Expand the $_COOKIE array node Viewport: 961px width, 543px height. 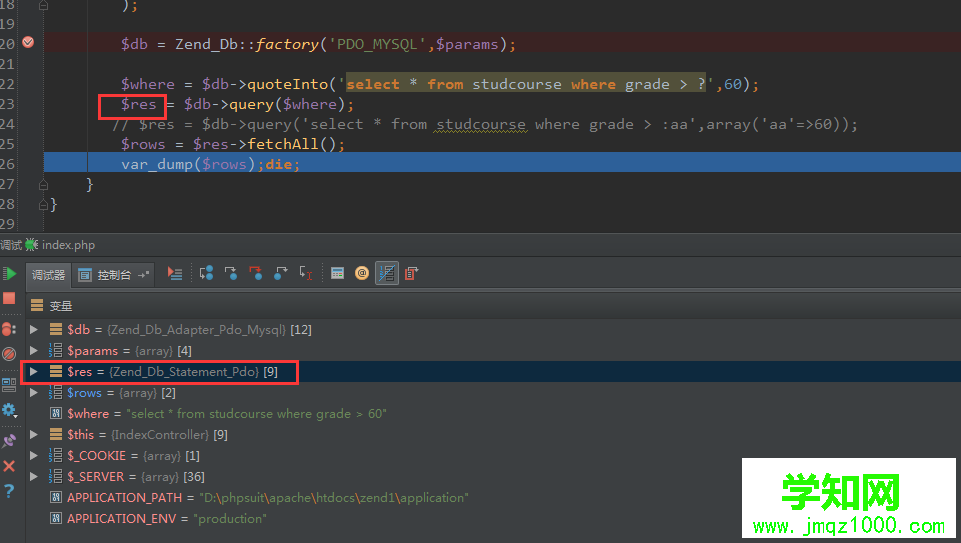point(34,455)
